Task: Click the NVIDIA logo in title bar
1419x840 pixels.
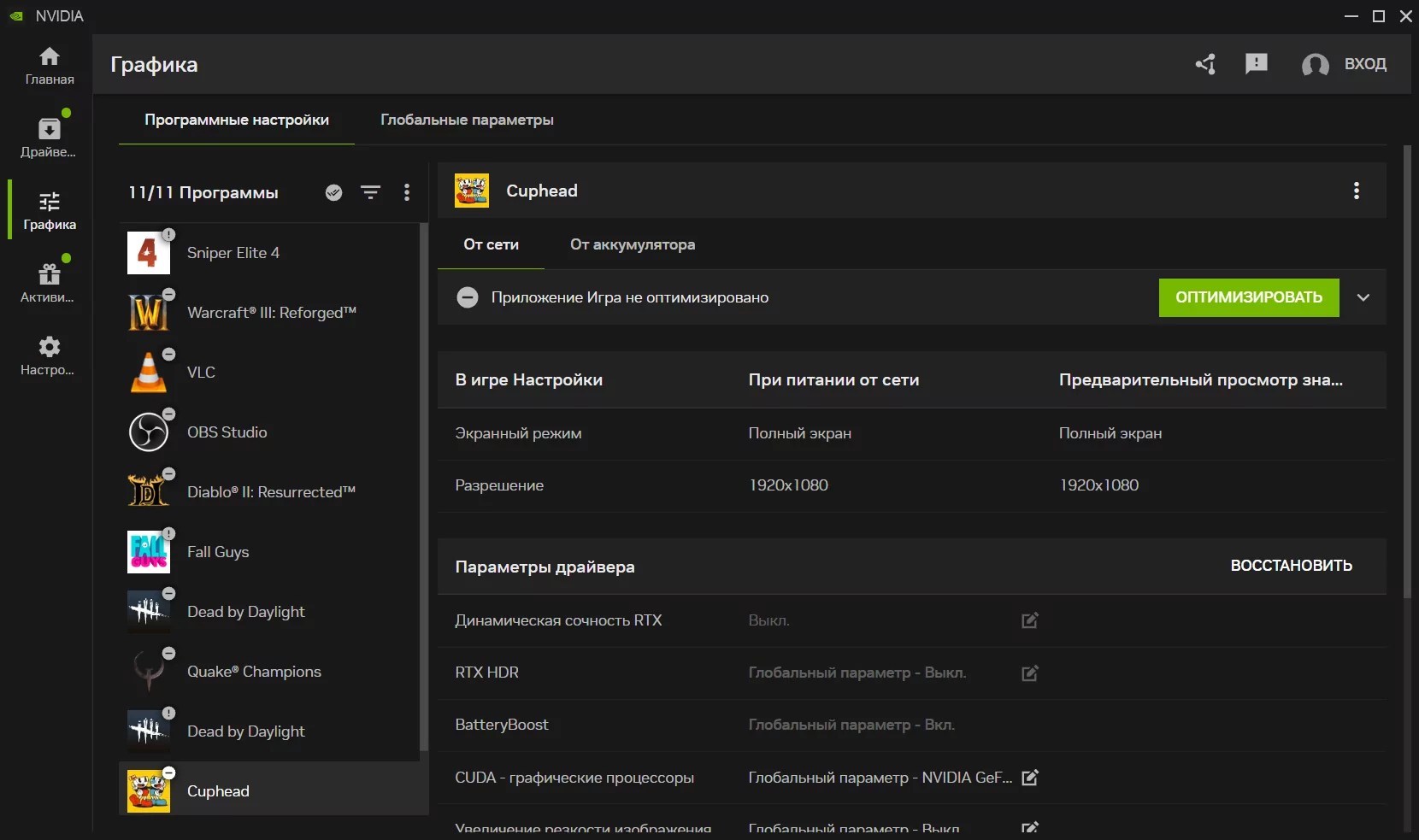Action: 16,16
